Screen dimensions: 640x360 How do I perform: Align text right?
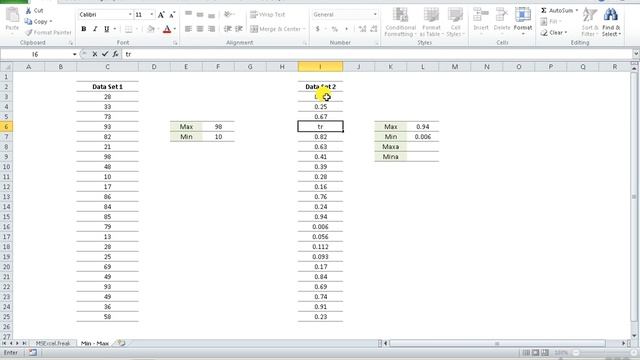point(211,29)
